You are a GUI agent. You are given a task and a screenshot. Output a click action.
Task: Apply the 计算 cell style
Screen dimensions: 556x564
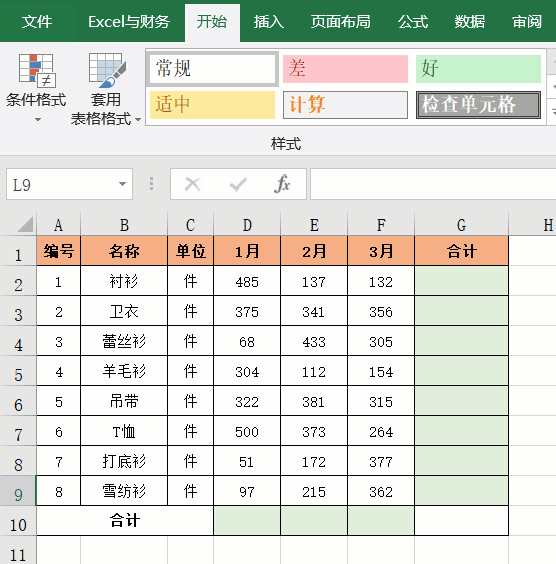coord(345,105)
